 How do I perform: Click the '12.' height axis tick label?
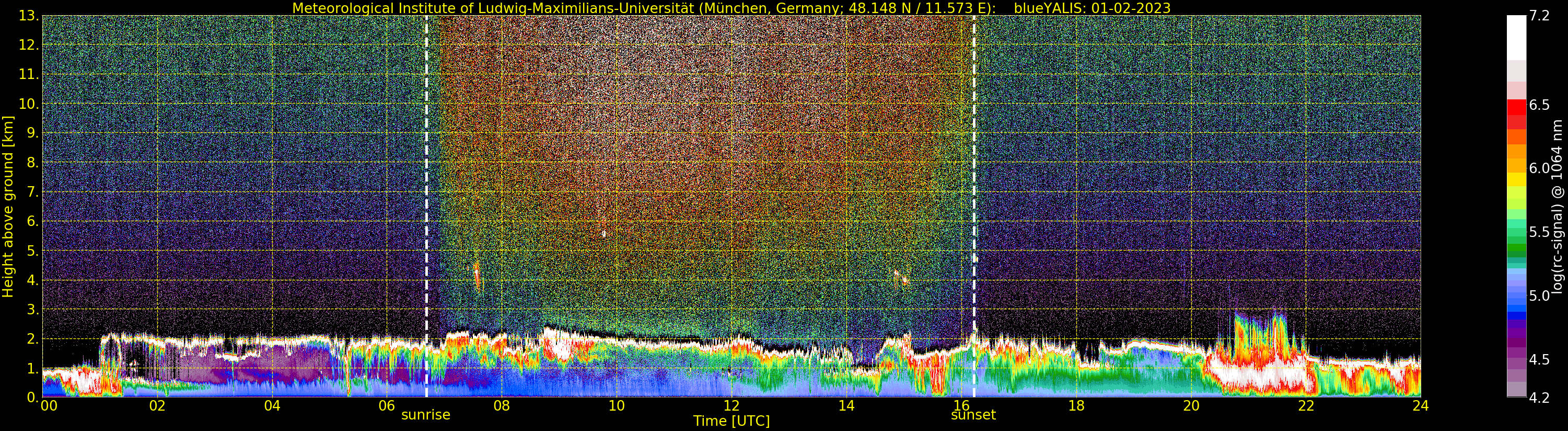[x=29, y=45]
